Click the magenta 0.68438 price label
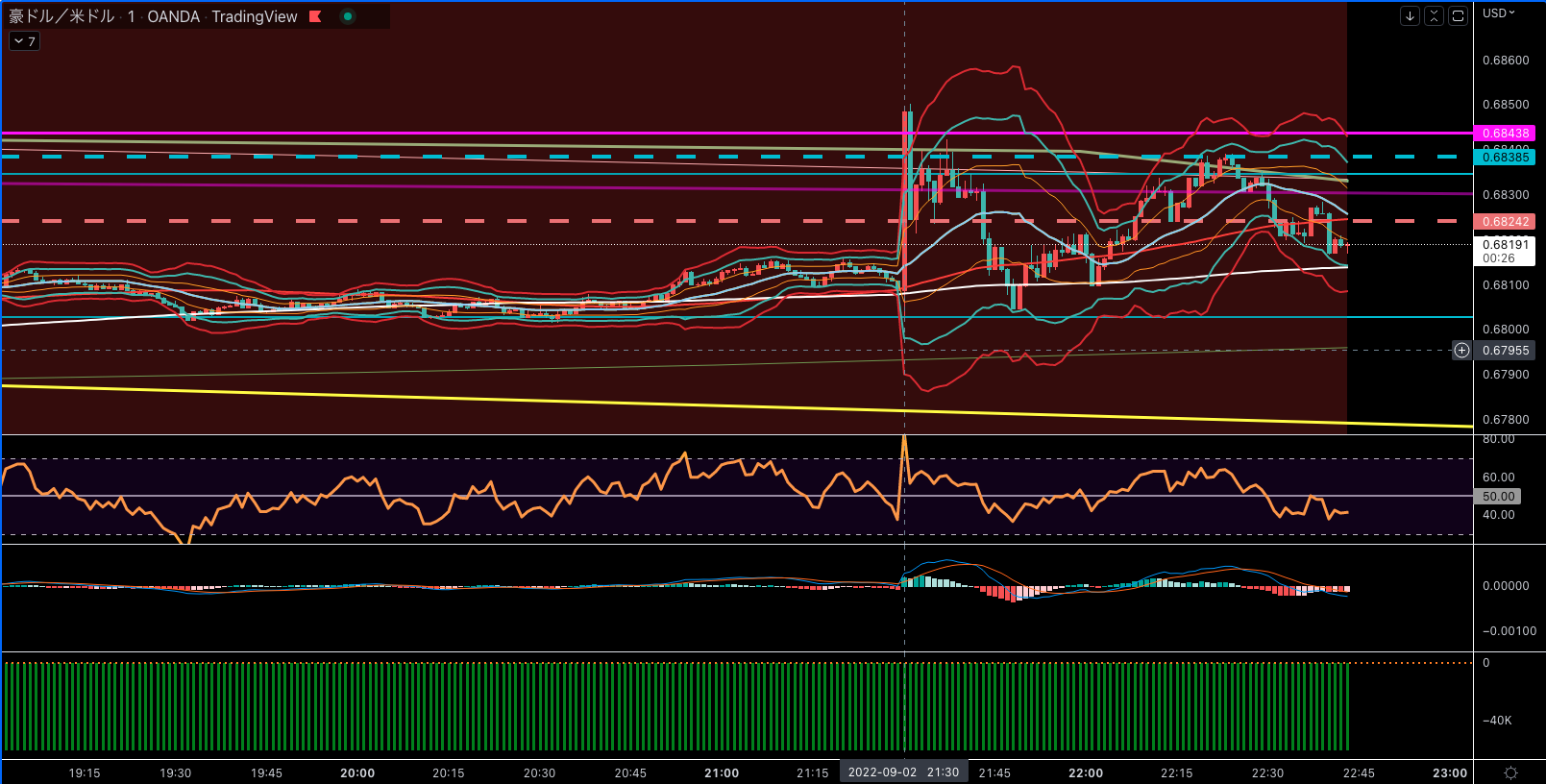The height and width of the screenshot is (784, 1546). 1505,134
